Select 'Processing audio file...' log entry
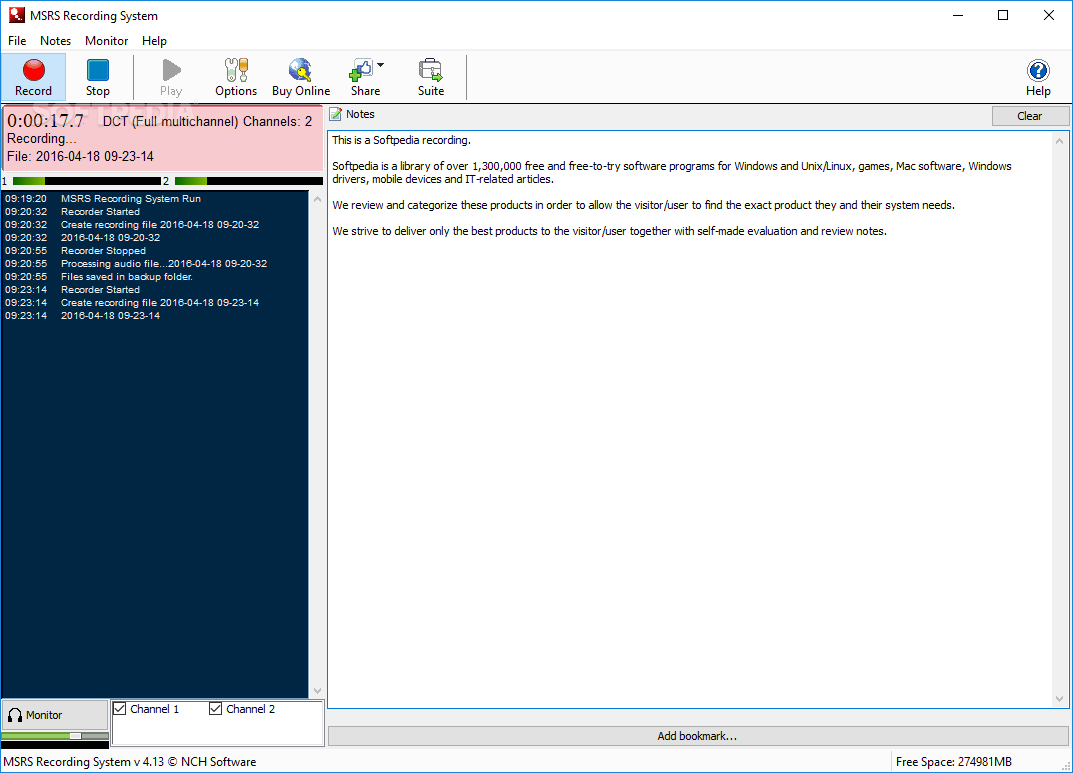The width and height of the screenshot is (1073, 773). pyautogui.click(x=164, y=263)
